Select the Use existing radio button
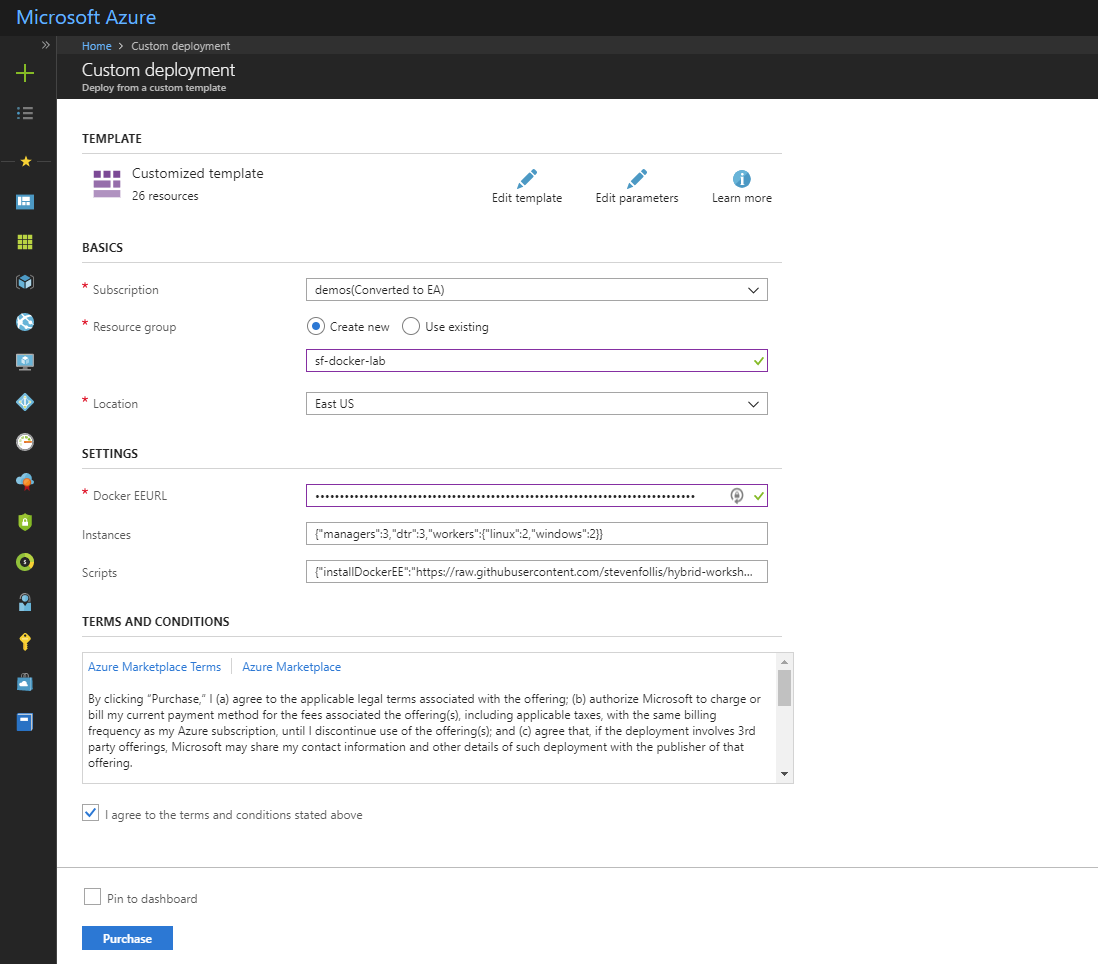This screenshot has height=964, width=1098. [411, 326]
